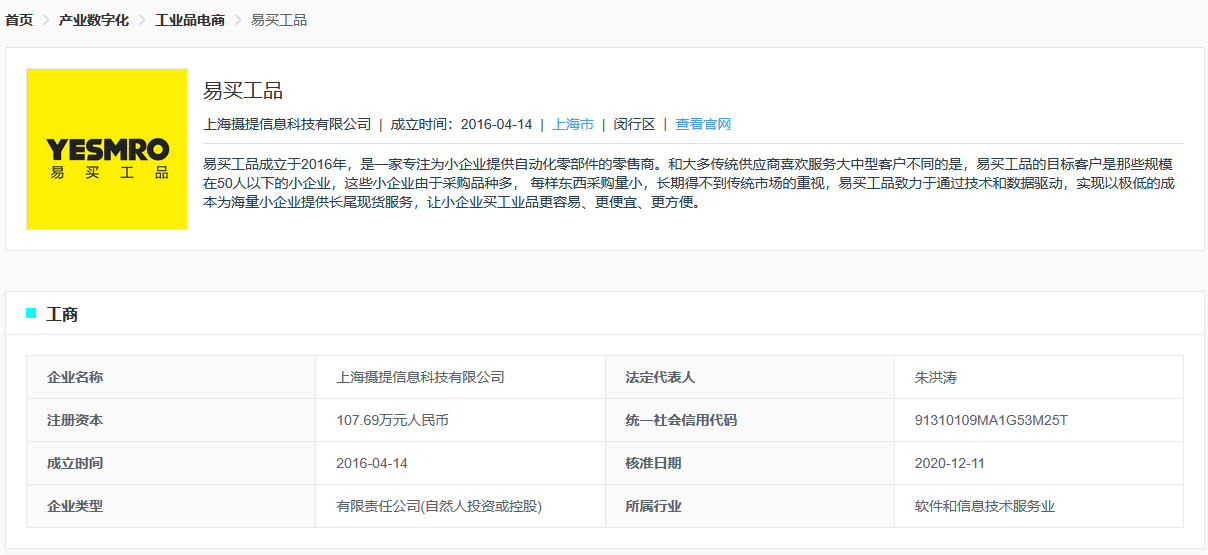This screenshot has width=1208, height=555.
Task: Click legal representative name 朱洪涛
Action: tap(936, 377)
